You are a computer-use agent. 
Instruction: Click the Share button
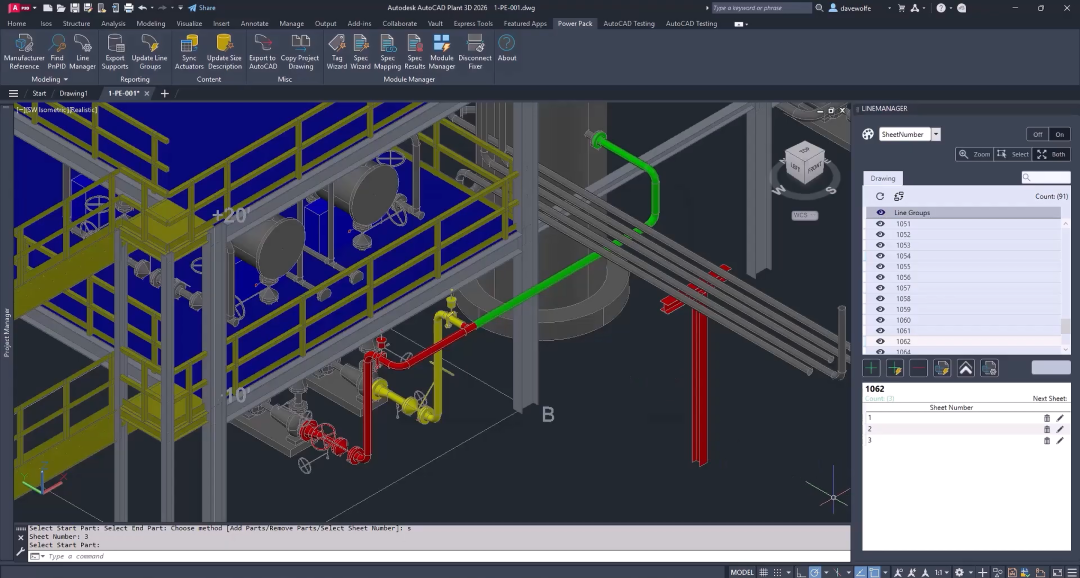pos(202,8)
